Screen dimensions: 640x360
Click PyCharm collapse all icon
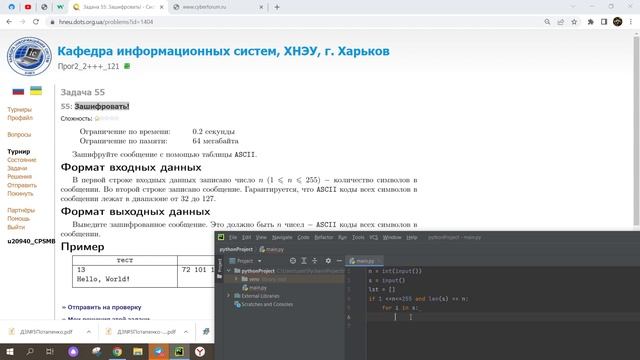coord(315,261)
